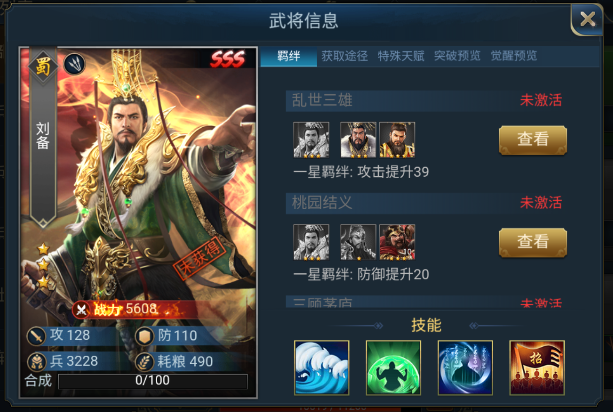Open the blue swirling scroll skill icon
Viewport: 613px width, 412px height.
(x=465, y=367)
